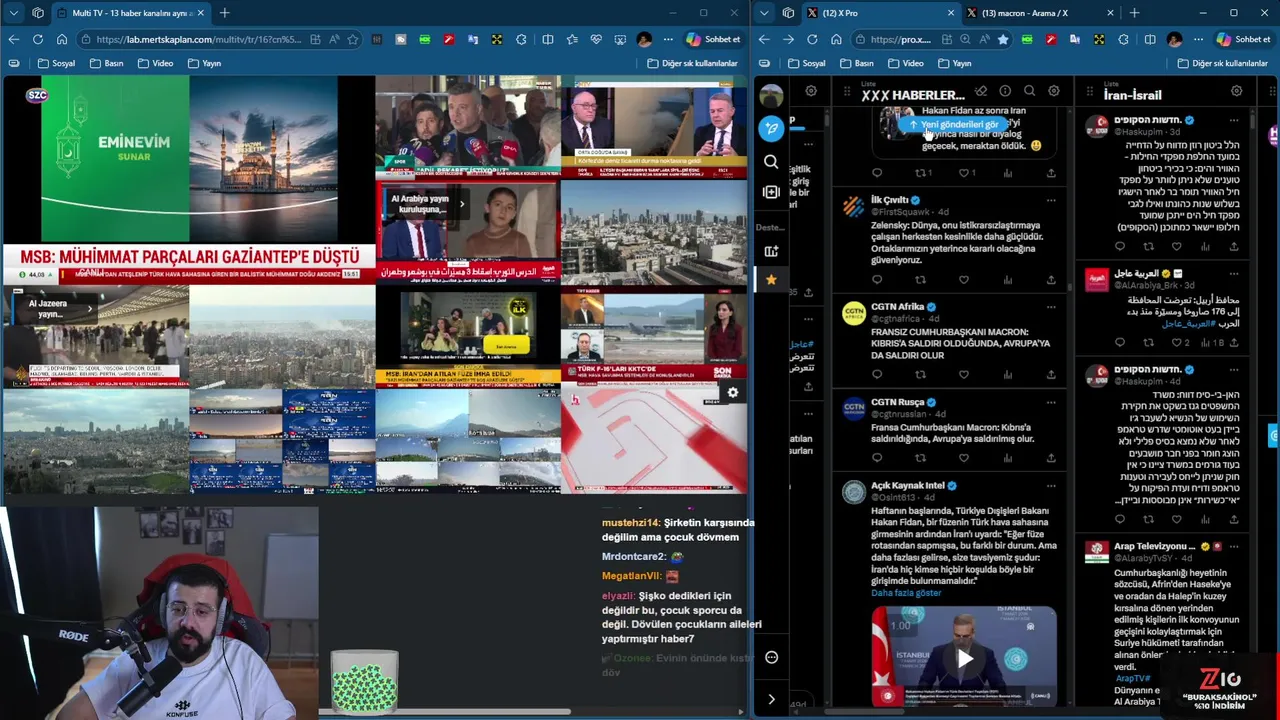Open CGTN Afrika profile name
The height and width of the screenshot is (720, 1280).
click(897, 307)
